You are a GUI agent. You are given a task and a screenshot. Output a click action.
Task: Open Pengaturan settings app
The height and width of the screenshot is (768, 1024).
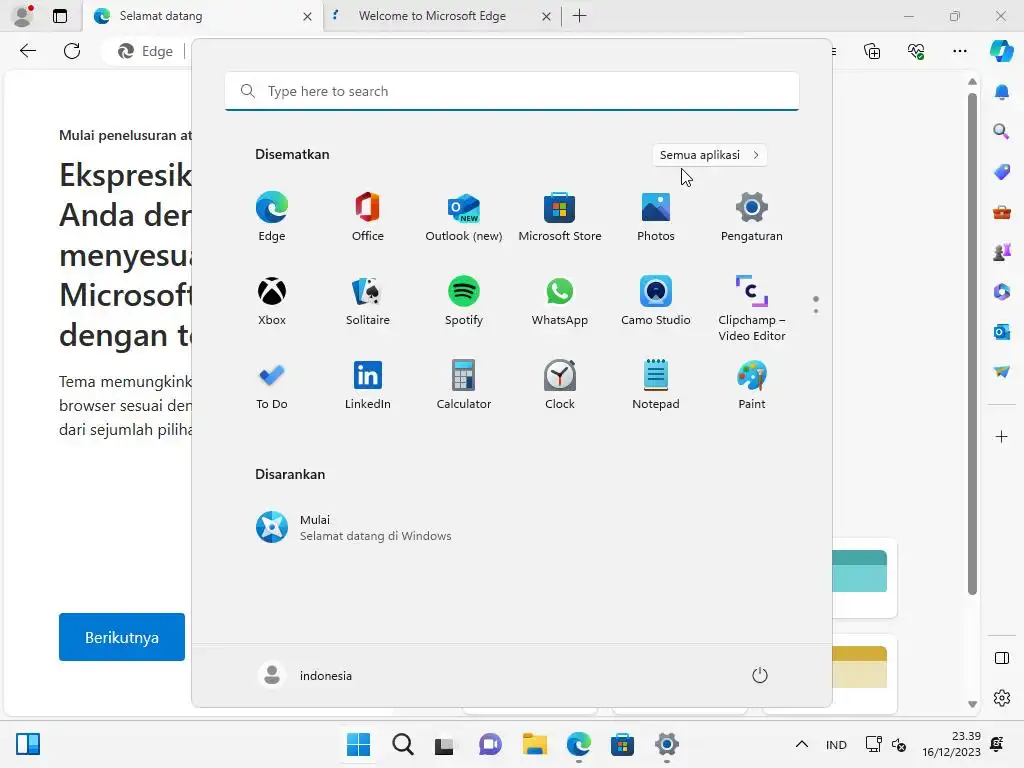click(752, 217)
